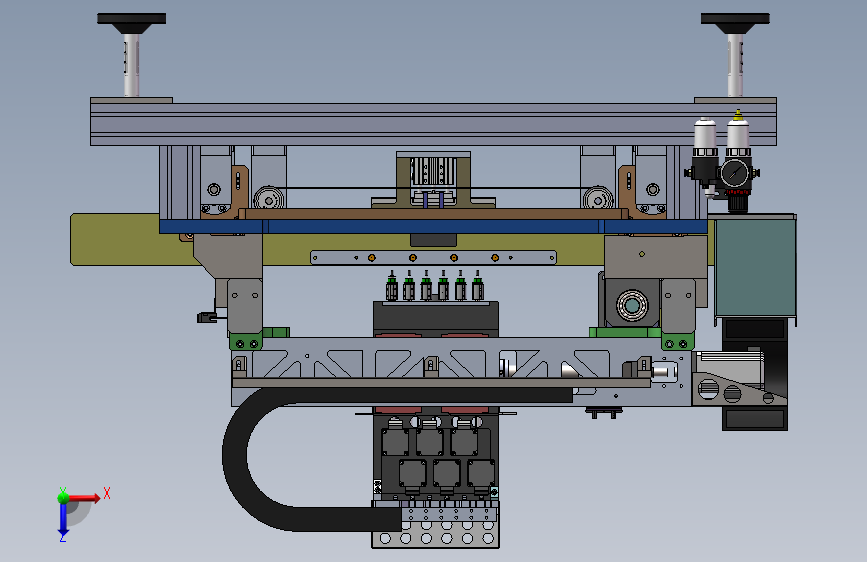Select the long blue horizontal plate
Viewport: 867px width, 562px height.
tap(433, 226)
